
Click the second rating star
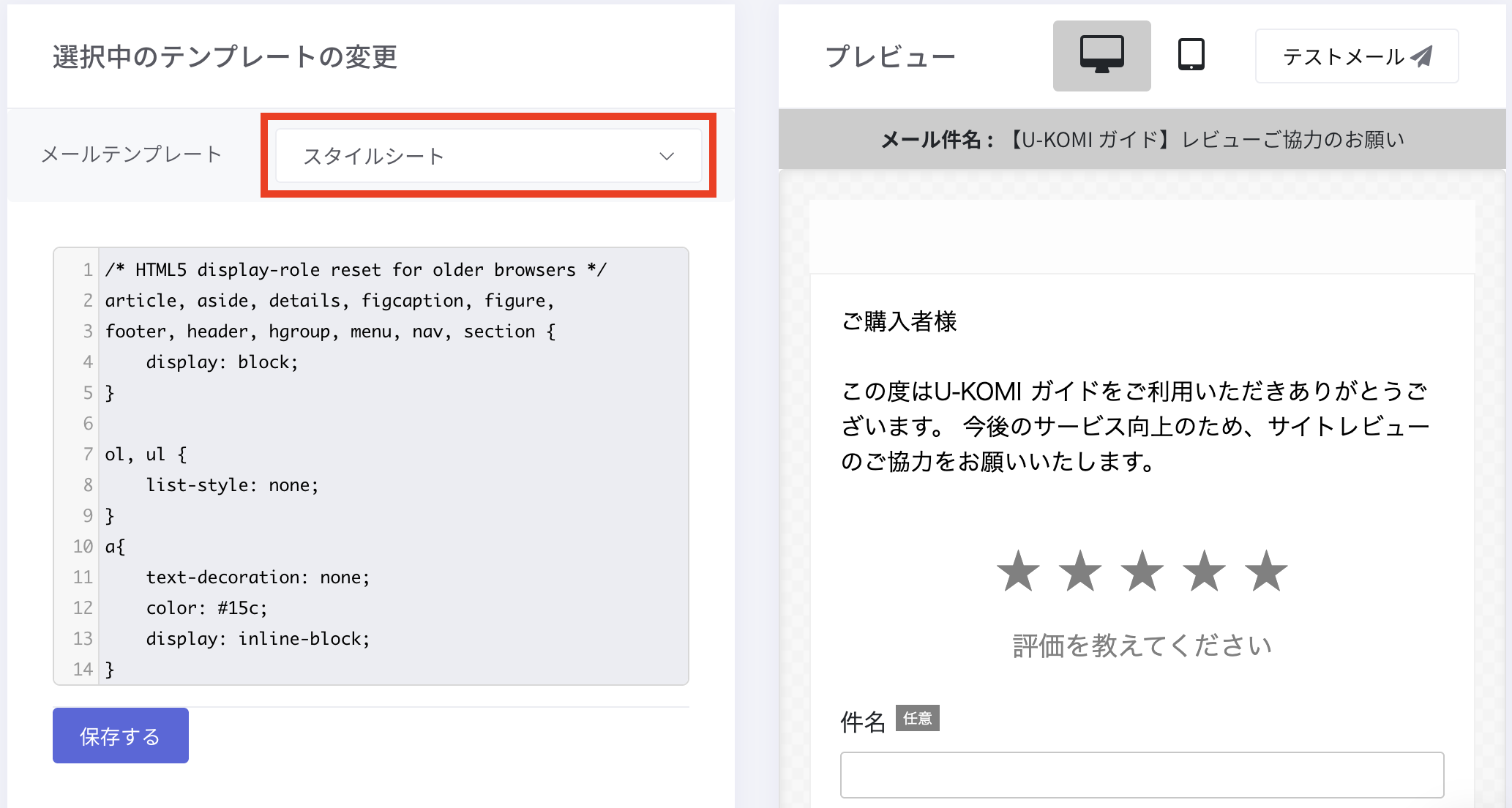pyautogui.click(x=1080, y=572)
